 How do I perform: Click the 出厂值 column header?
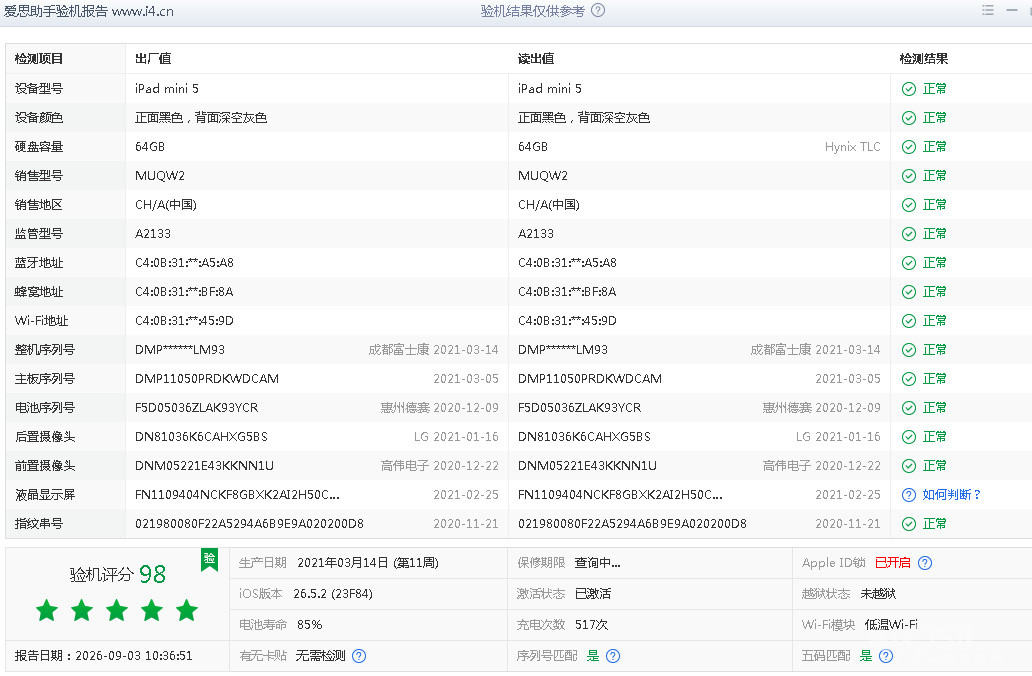pyautogui.click(x=153, y=59)
